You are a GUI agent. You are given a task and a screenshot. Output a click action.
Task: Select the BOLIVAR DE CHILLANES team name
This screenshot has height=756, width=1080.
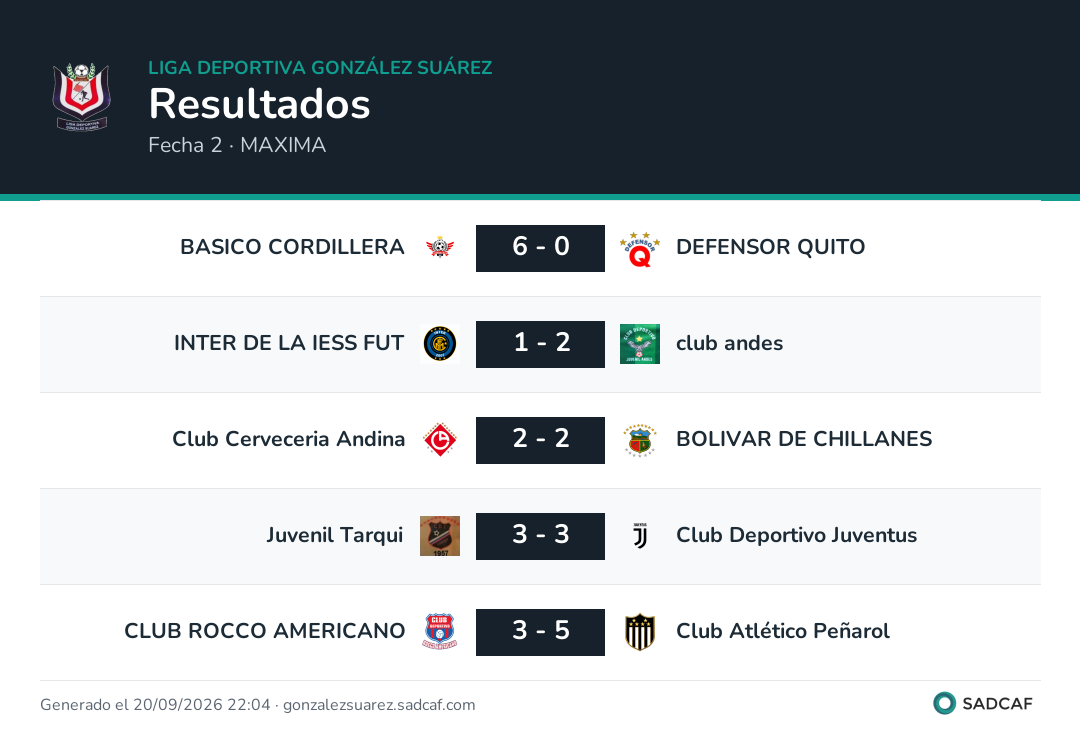tap(804, 439)
